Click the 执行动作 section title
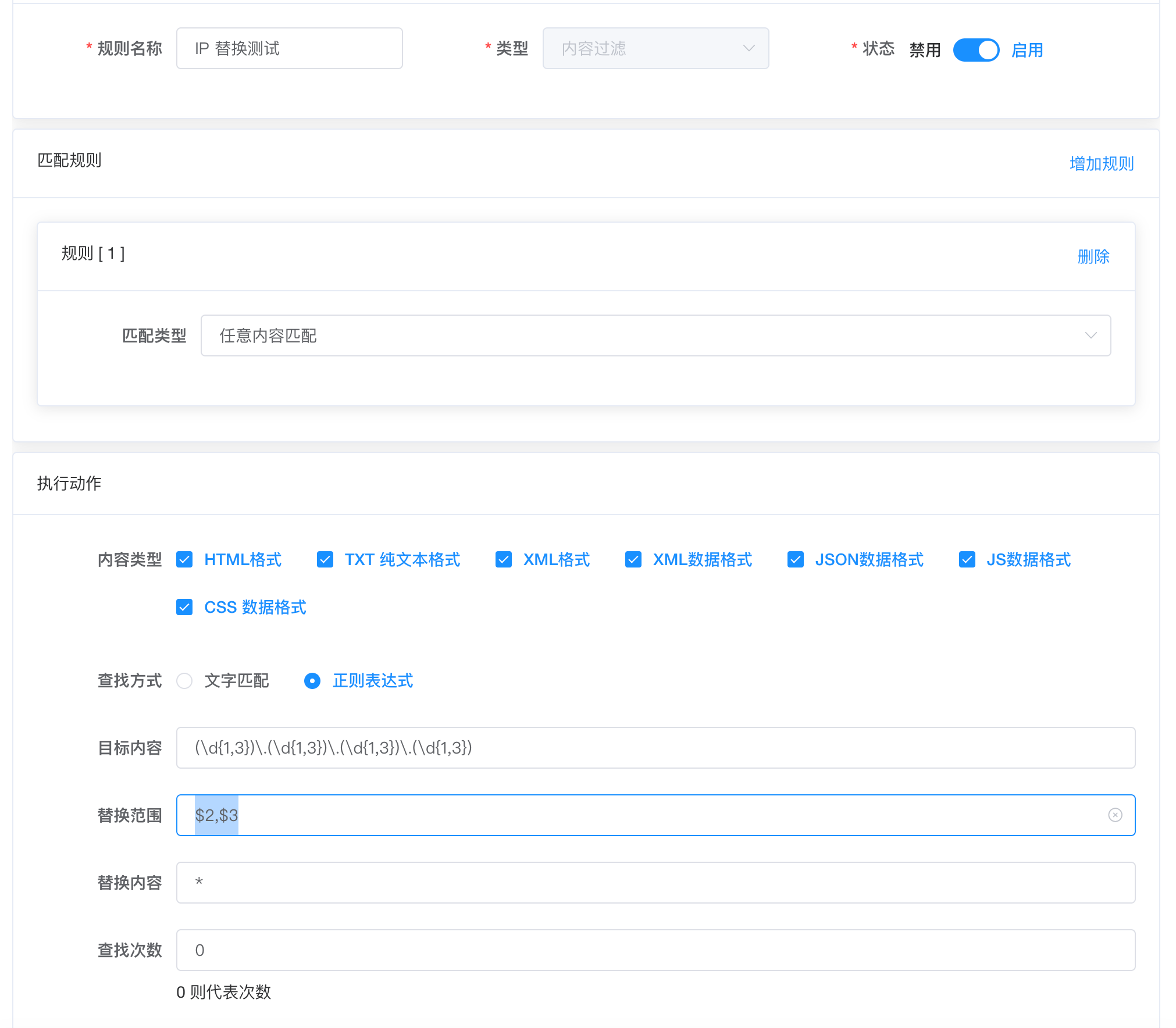This screenshot has height=1028, width=1176. point(69,483)
